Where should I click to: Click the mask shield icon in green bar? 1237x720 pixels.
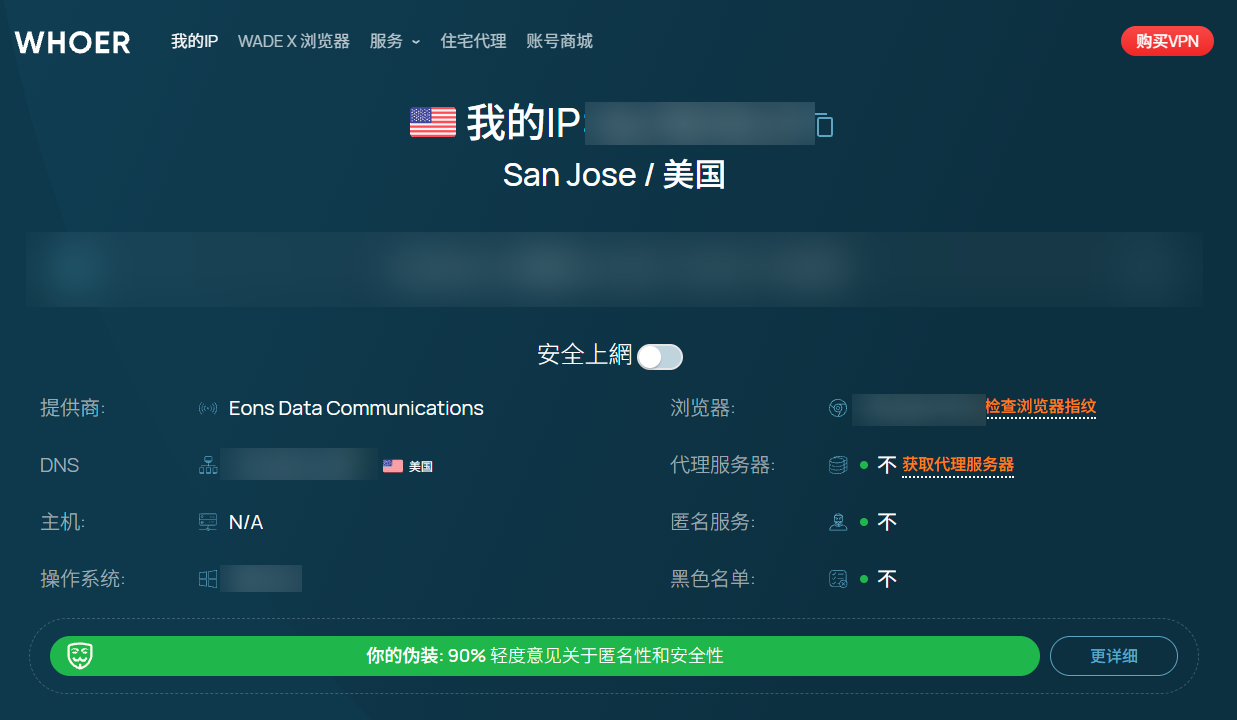[81, 656]
